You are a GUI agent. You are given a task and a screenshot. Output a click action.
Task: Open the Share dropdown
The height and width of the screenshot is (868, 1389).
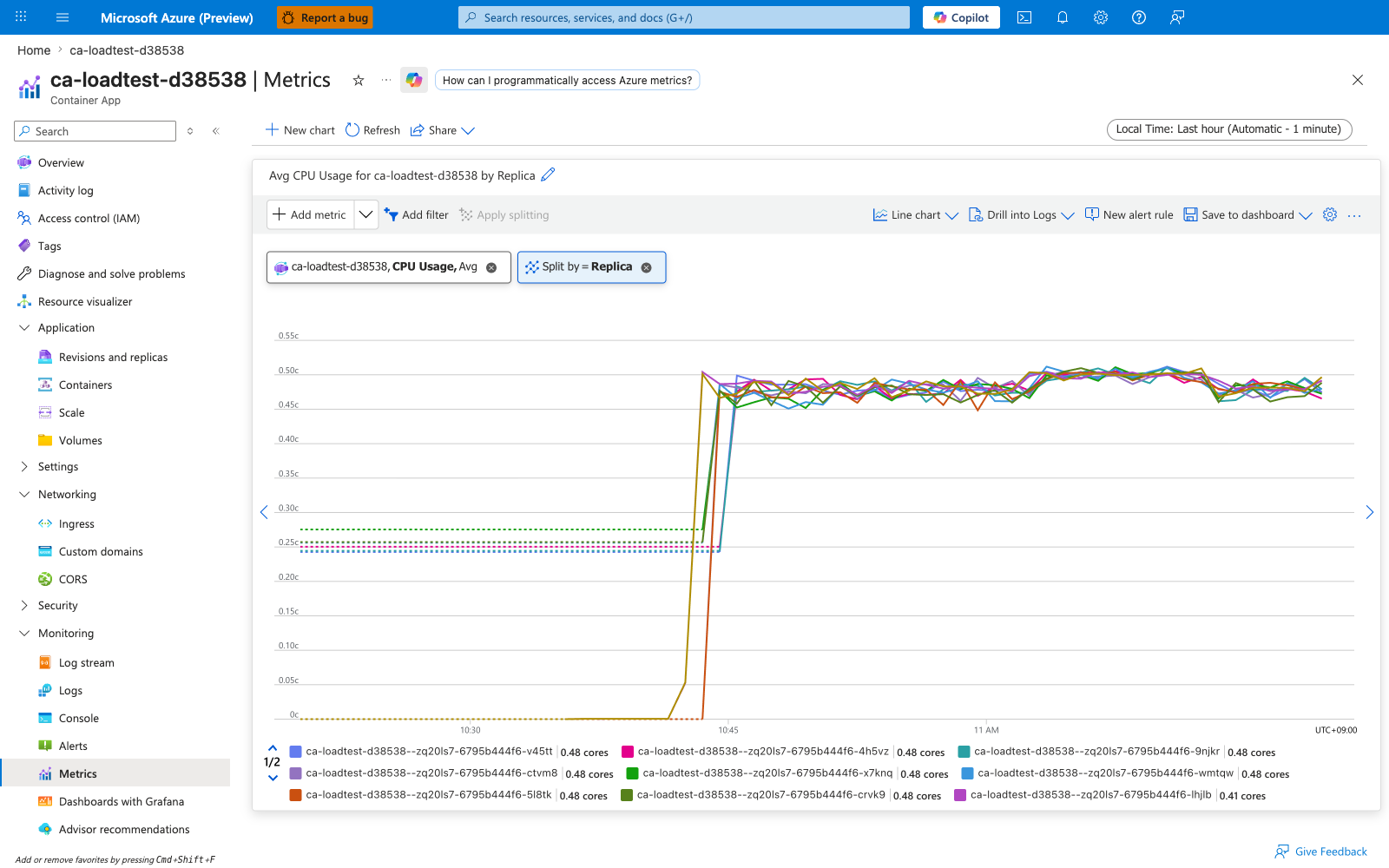pos(443,130)
